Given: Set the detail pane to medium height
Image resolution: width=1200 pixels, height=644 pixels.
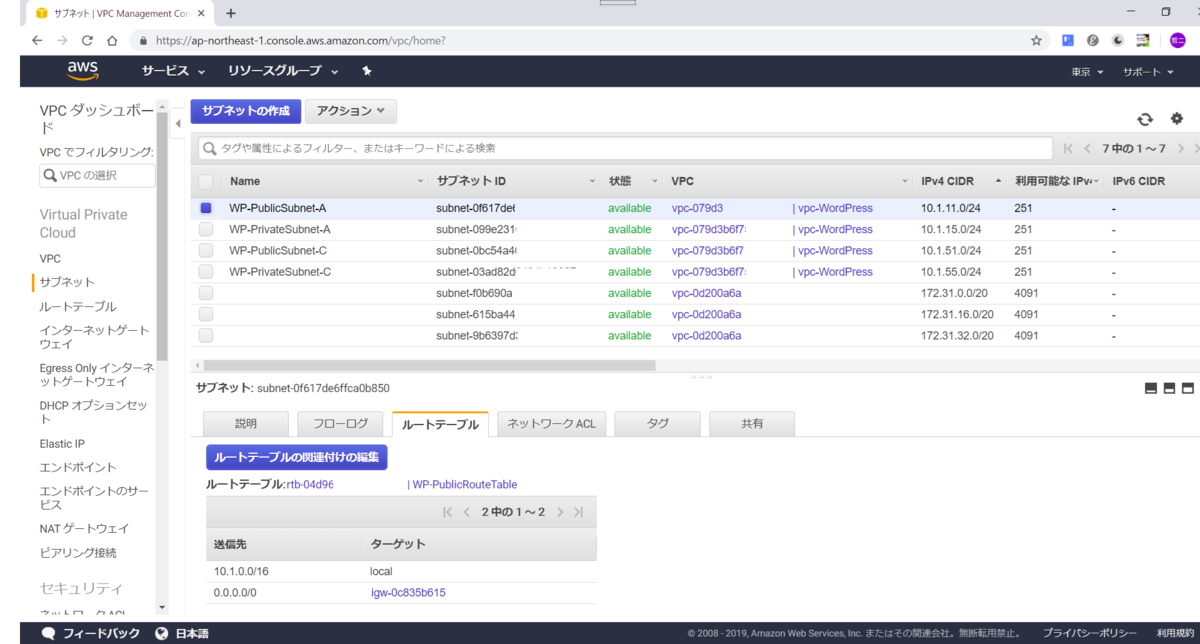Looking at the screenshot, I should (x=1170, y=388).
